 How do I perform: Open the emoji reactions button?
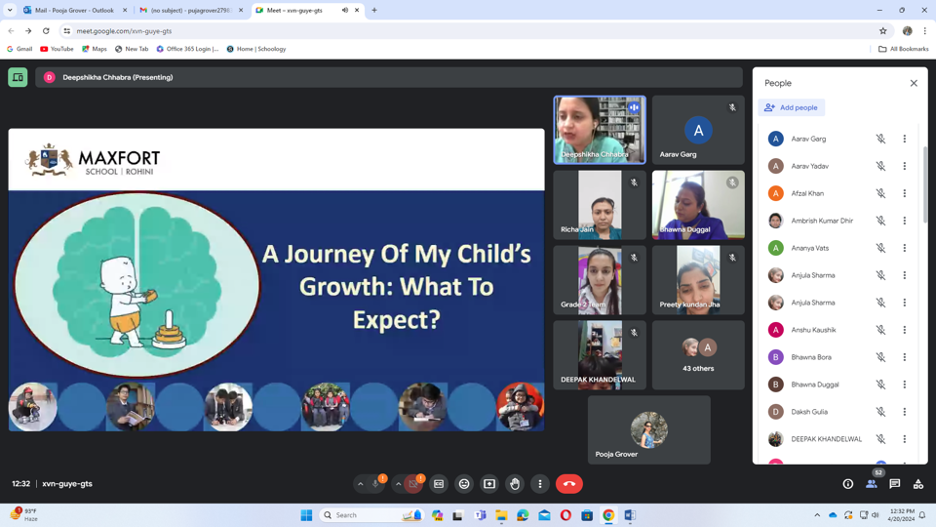click(x=464, y=484)
